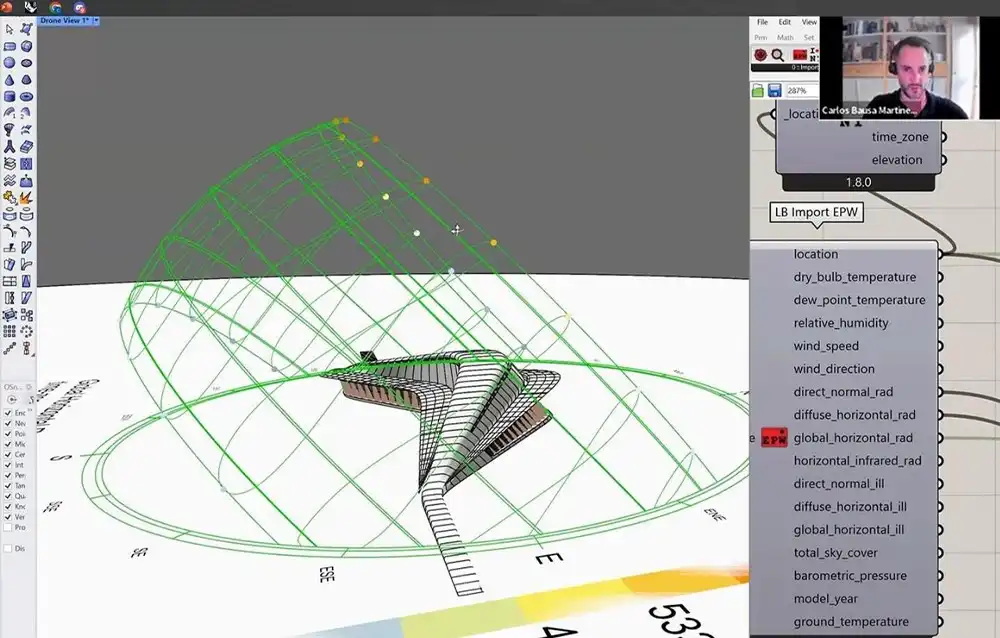Toggle the Mid object snap checkbox

tap(8, 444)
